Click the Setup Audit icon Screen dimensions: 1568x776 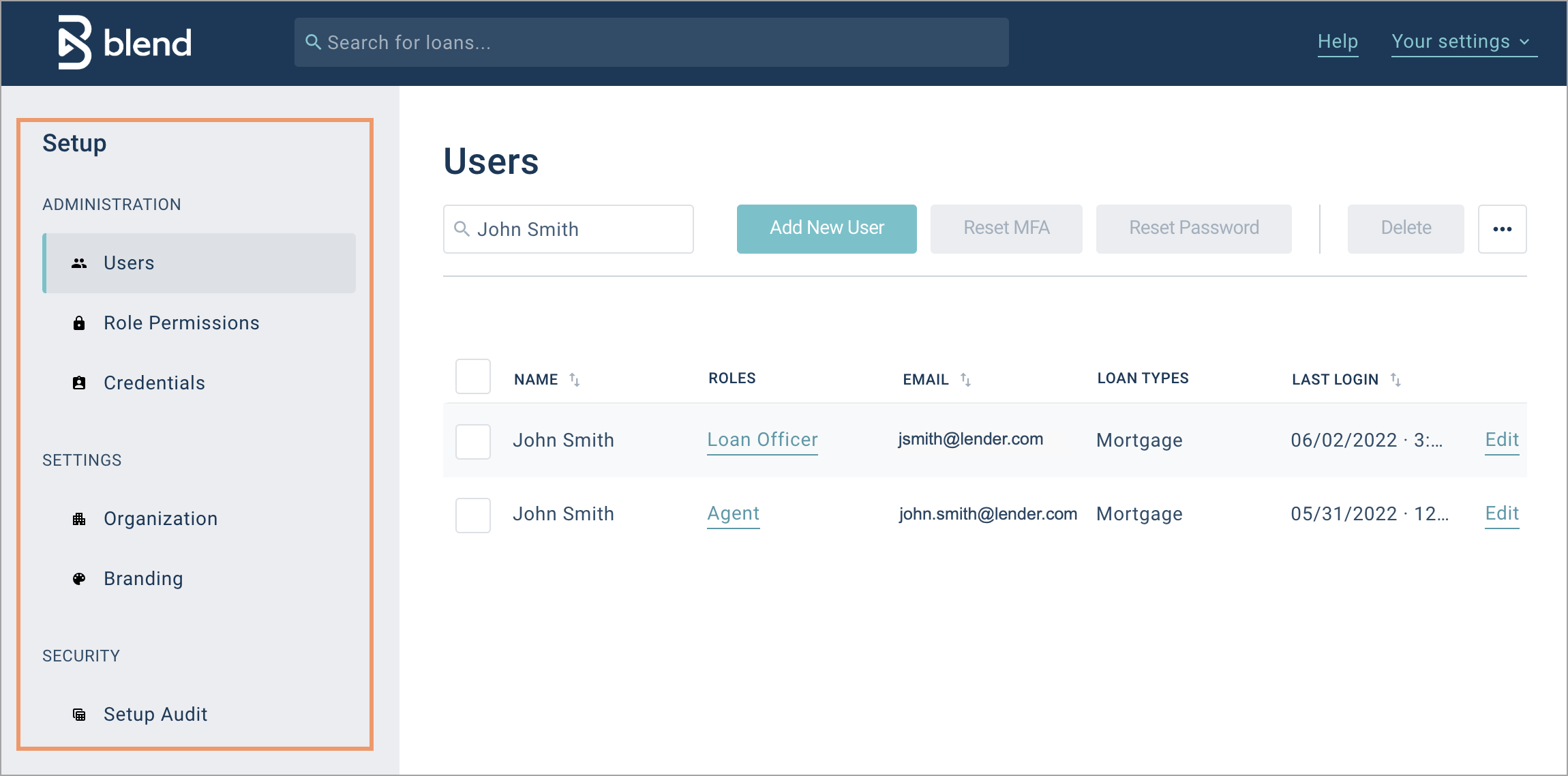(79, 715)
